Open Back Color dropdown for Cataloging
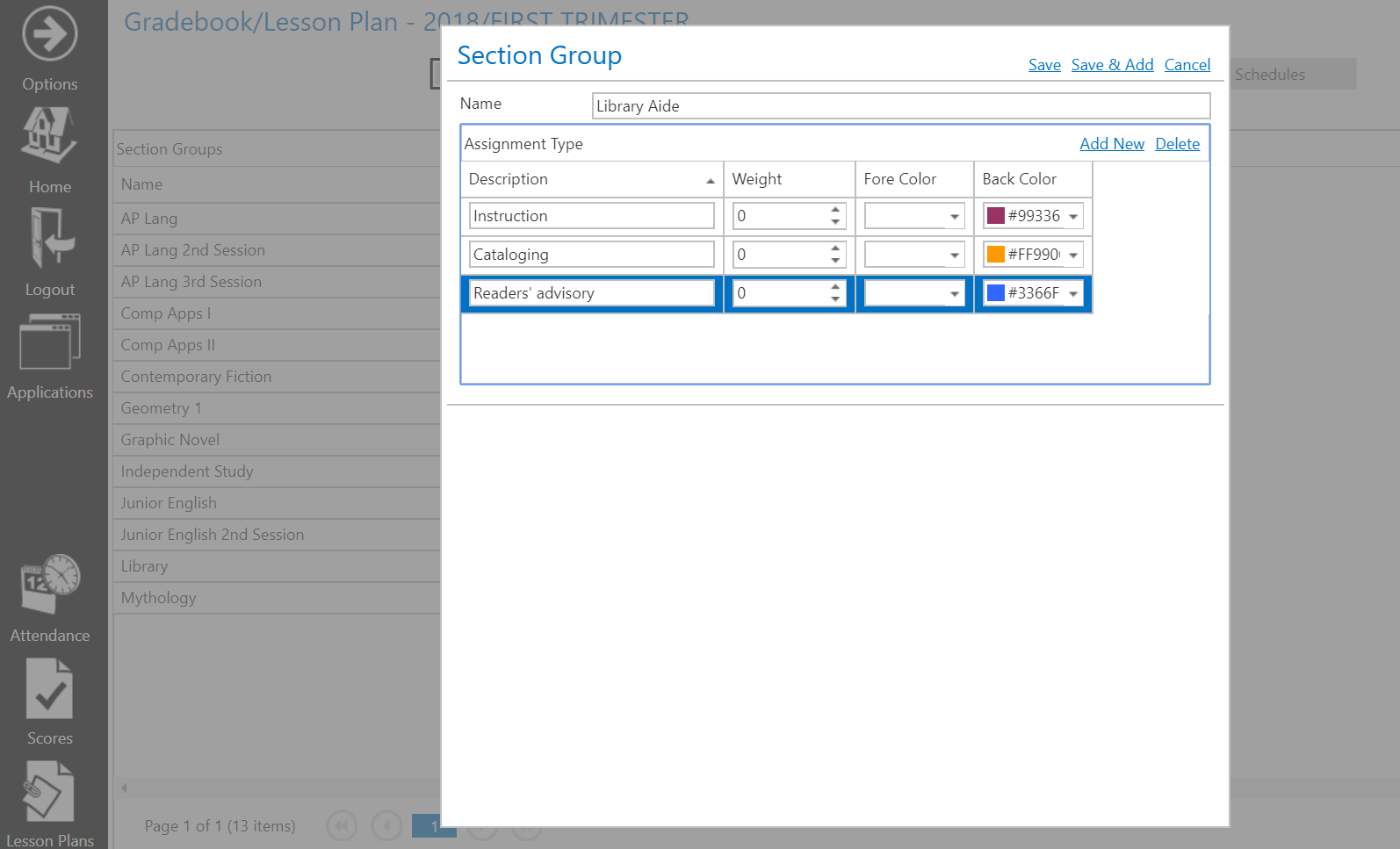The width and height of the screenshot is (1400, 849). [x=1073, y=255]
